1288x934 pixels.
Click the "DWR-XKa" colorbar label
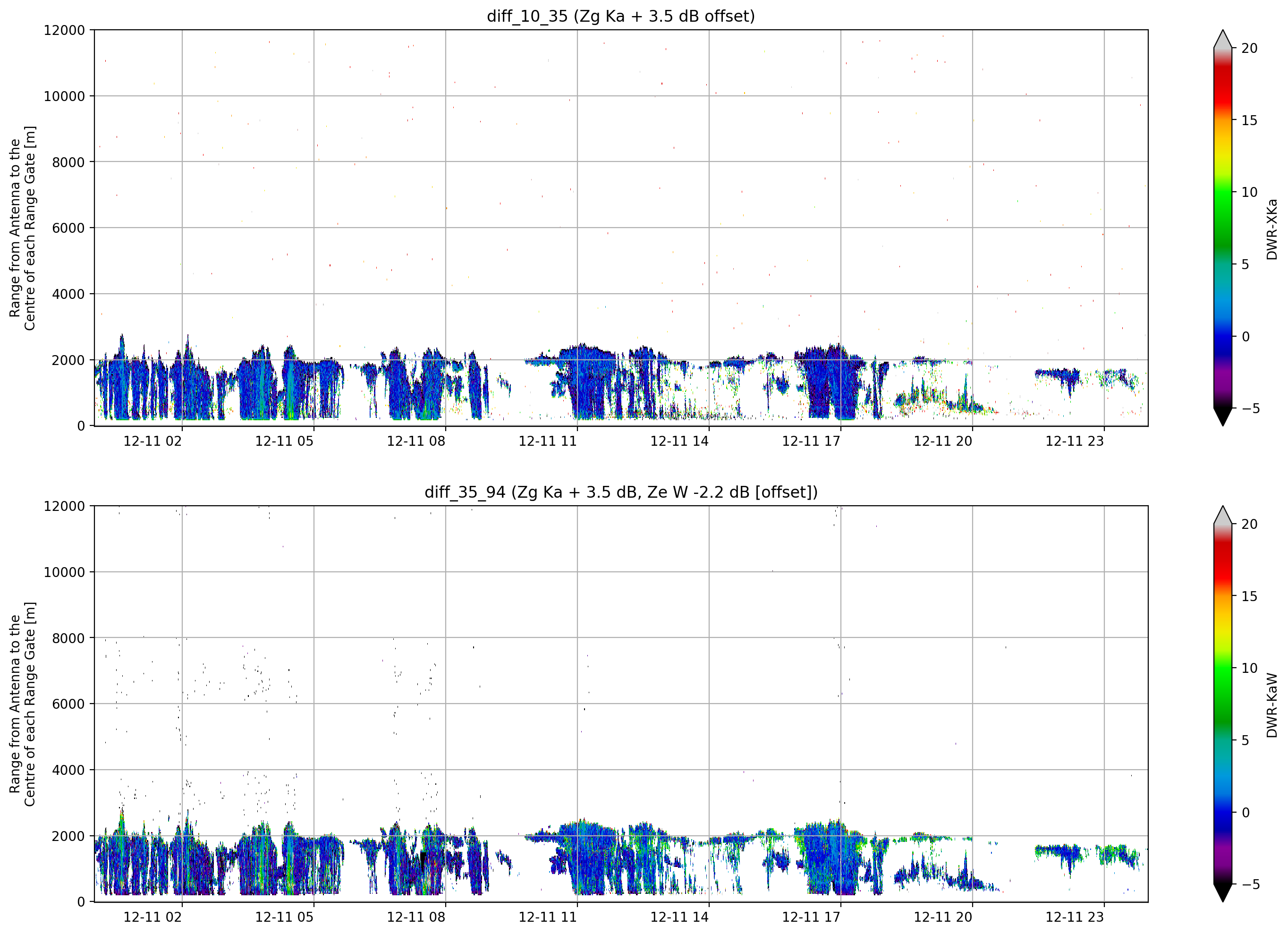point(1271,229)
